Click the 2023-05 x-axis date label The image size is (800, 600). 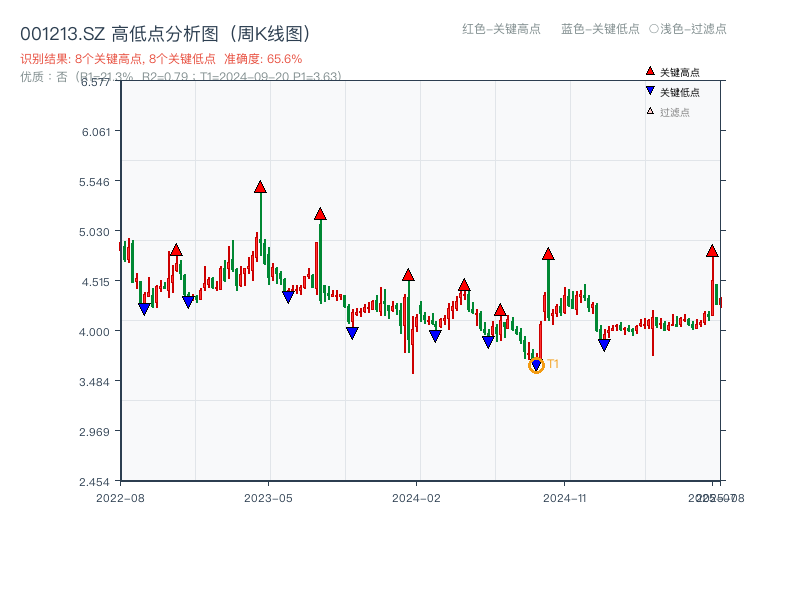pos(268,498)
